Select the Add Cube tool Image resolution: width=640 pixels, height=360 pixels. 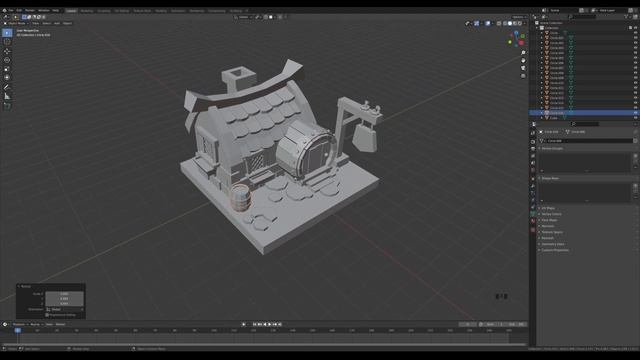tap(7, 106)
